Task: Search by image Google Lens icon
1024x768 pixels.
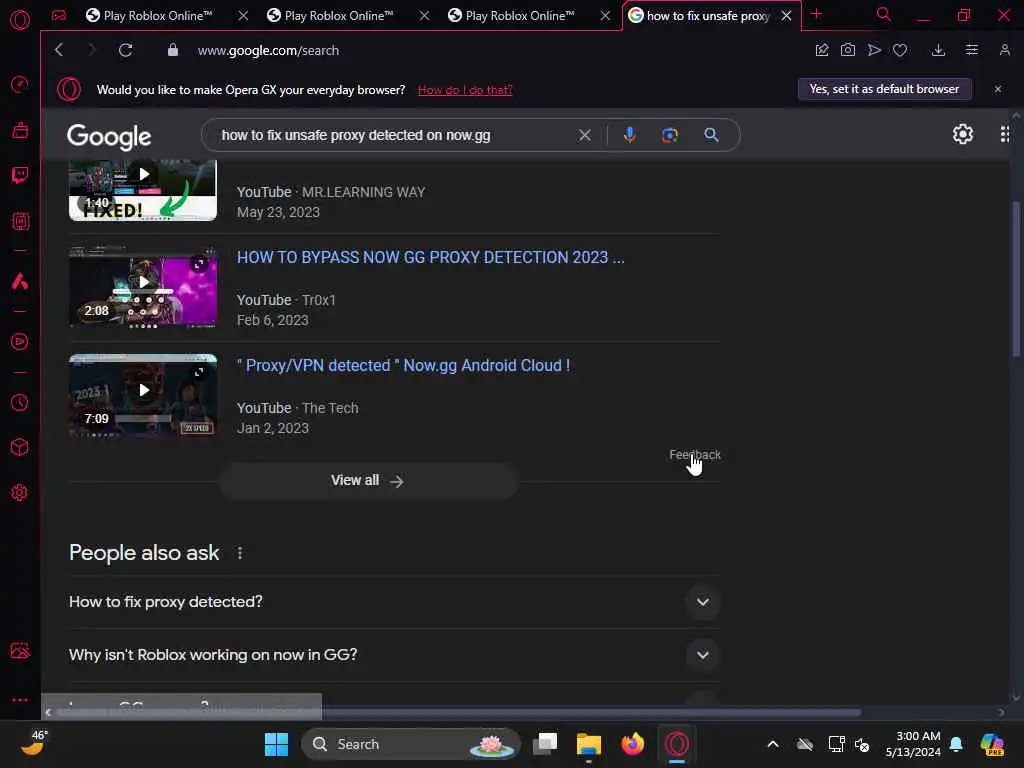Action: [669, 135]
